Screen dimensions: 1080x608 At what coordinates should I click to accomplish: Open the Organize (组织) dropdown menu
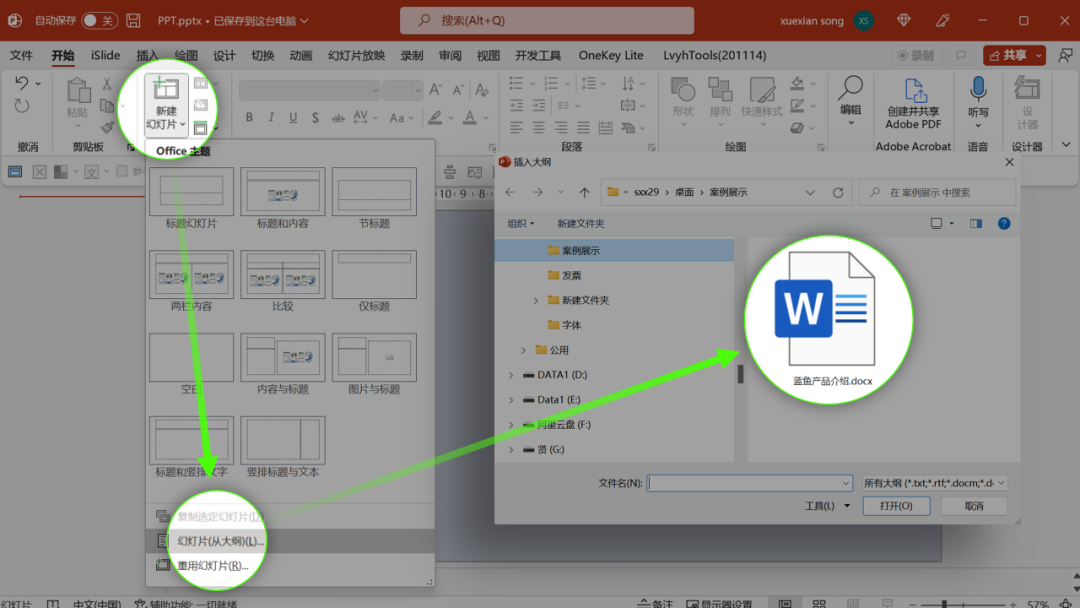(x=520, y=223)
